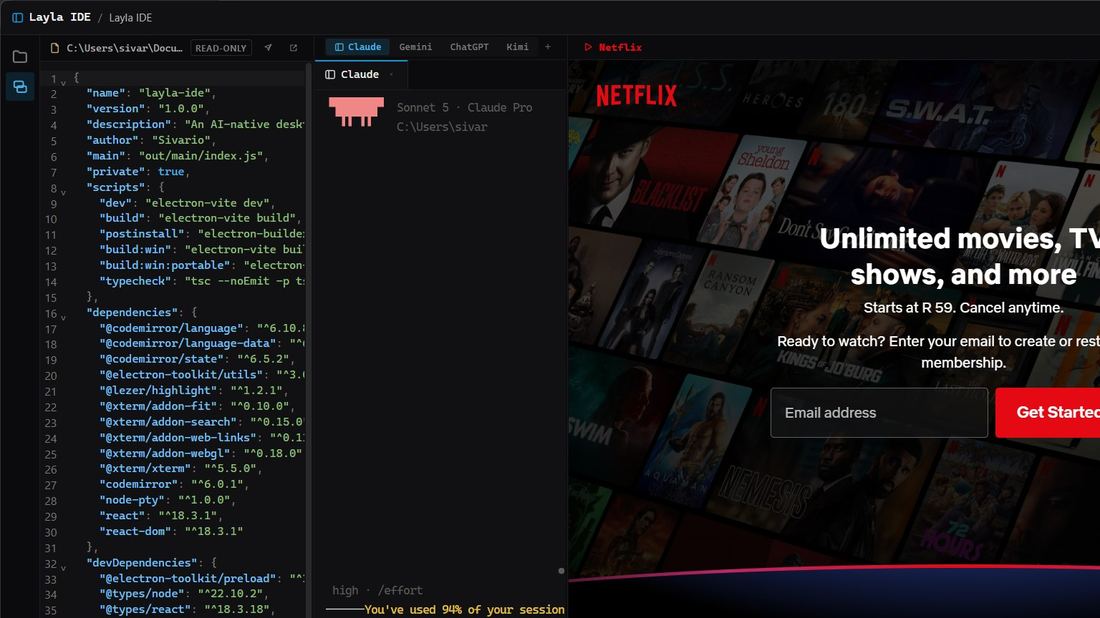Click the panel icon in the Claude sub-tab
The height and width of the screenshot is (618, 1100).
[x=330, y=74]
